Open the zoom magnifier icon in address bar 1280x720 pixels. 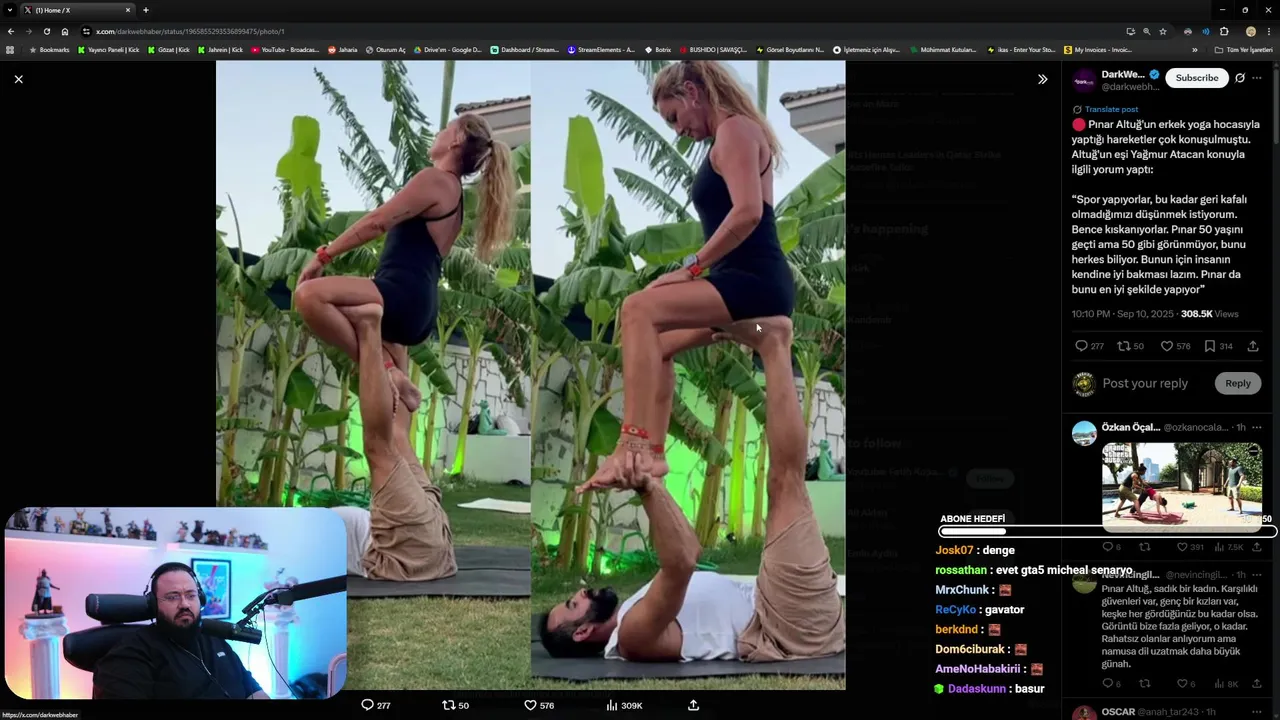[1146, 31]
